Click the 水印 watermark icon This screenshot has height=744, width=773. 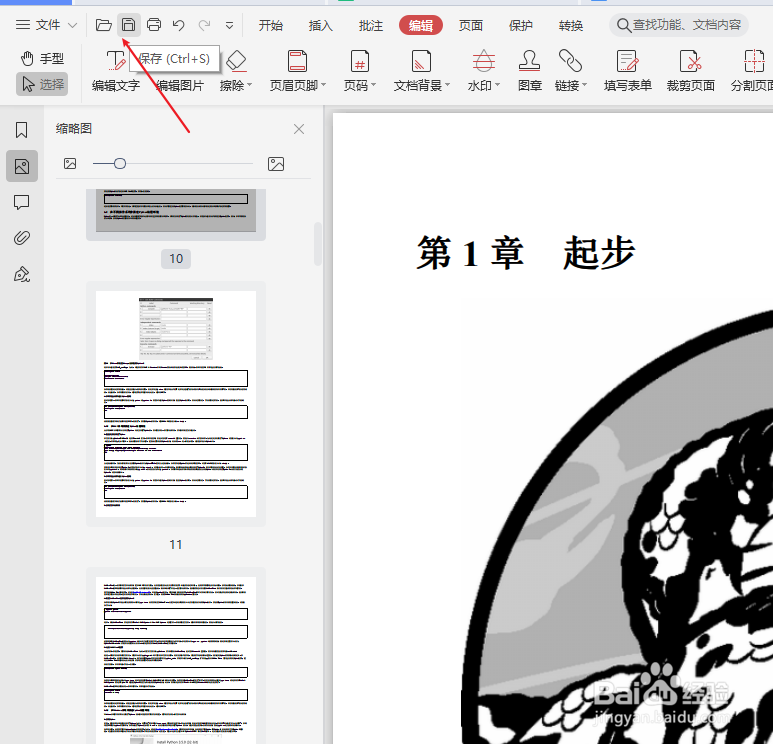coord(484,61)
